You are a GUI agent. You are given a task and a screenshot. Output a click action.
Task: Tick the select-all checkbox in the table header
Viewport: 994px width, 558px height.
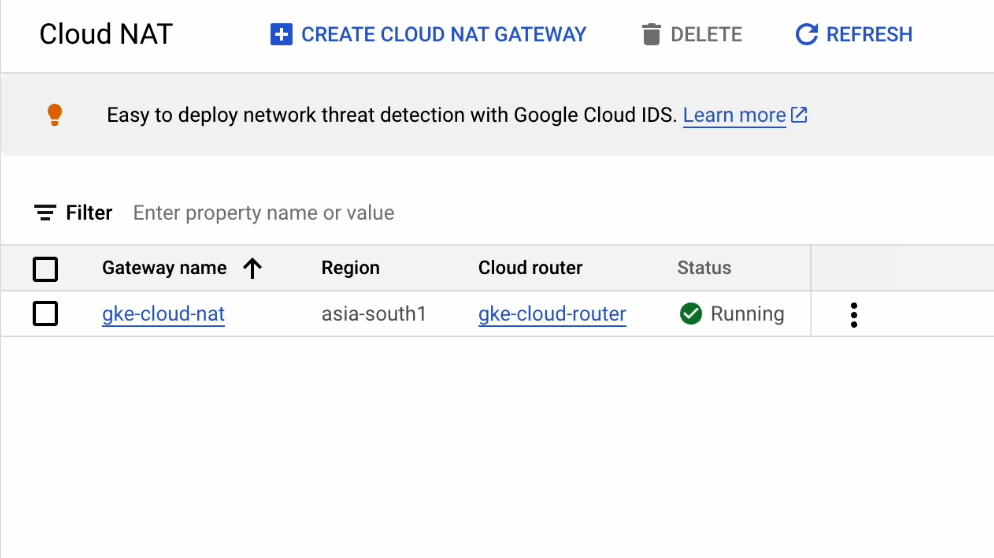tap(46, 269)
